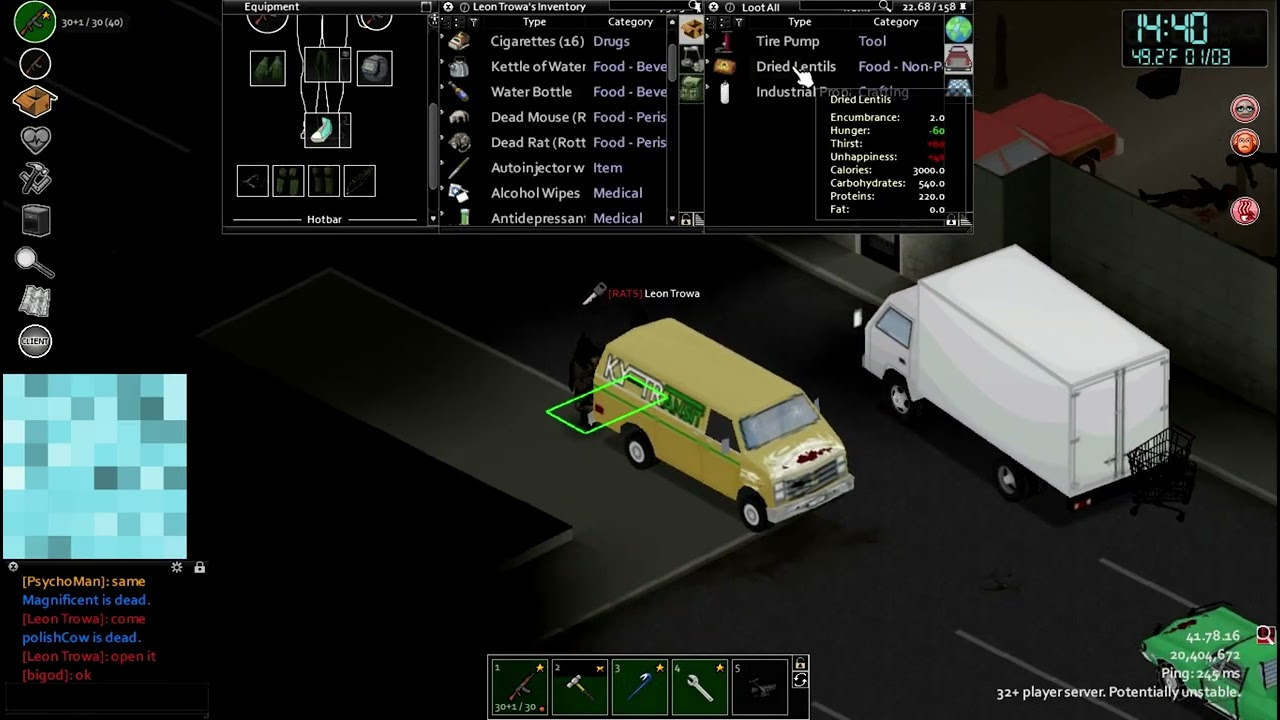Image resolution: width=1280 pixels, height=720 pixels.
Task: Select the Dead Rat row
Action: pyautogui.click(x=554, y=142)
